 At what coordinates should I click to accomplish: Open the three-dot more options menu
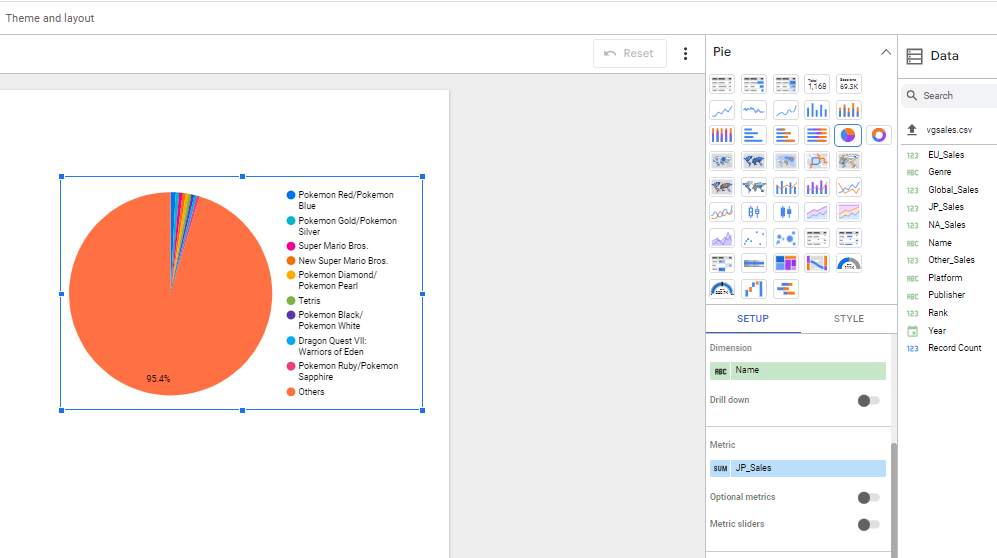coord(685,54)
